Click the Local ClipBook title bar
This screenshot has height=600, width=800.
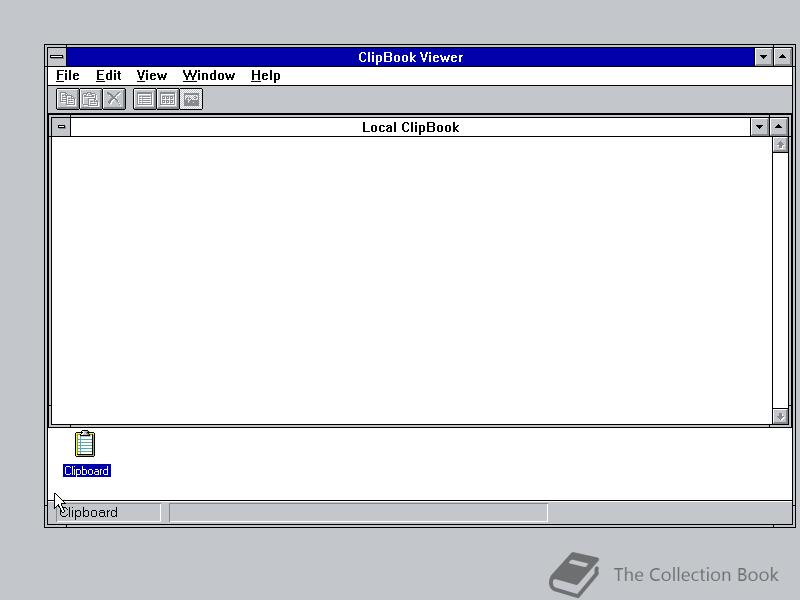pos(411,127)
